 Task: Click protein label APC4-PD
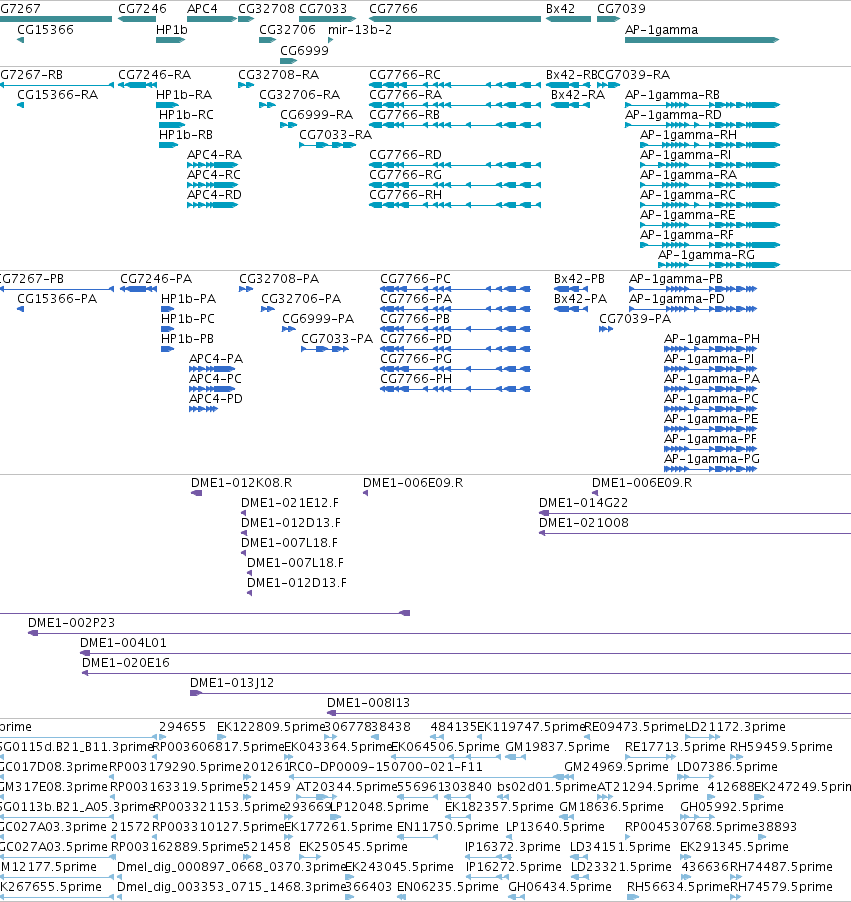tap(216, 399)
